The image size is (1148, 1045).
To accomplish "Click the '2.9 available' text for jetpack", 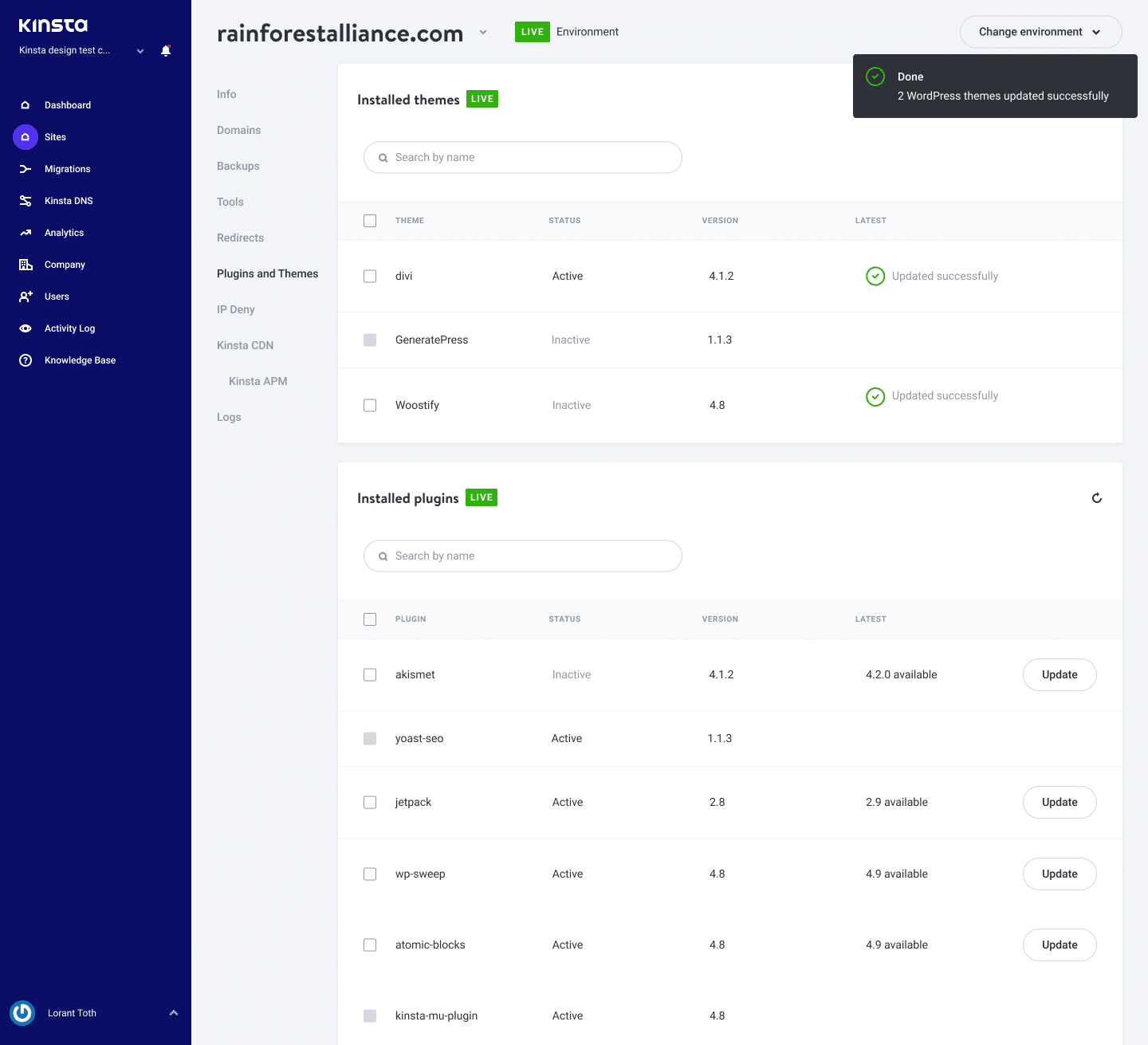I will tap(897, 803).
